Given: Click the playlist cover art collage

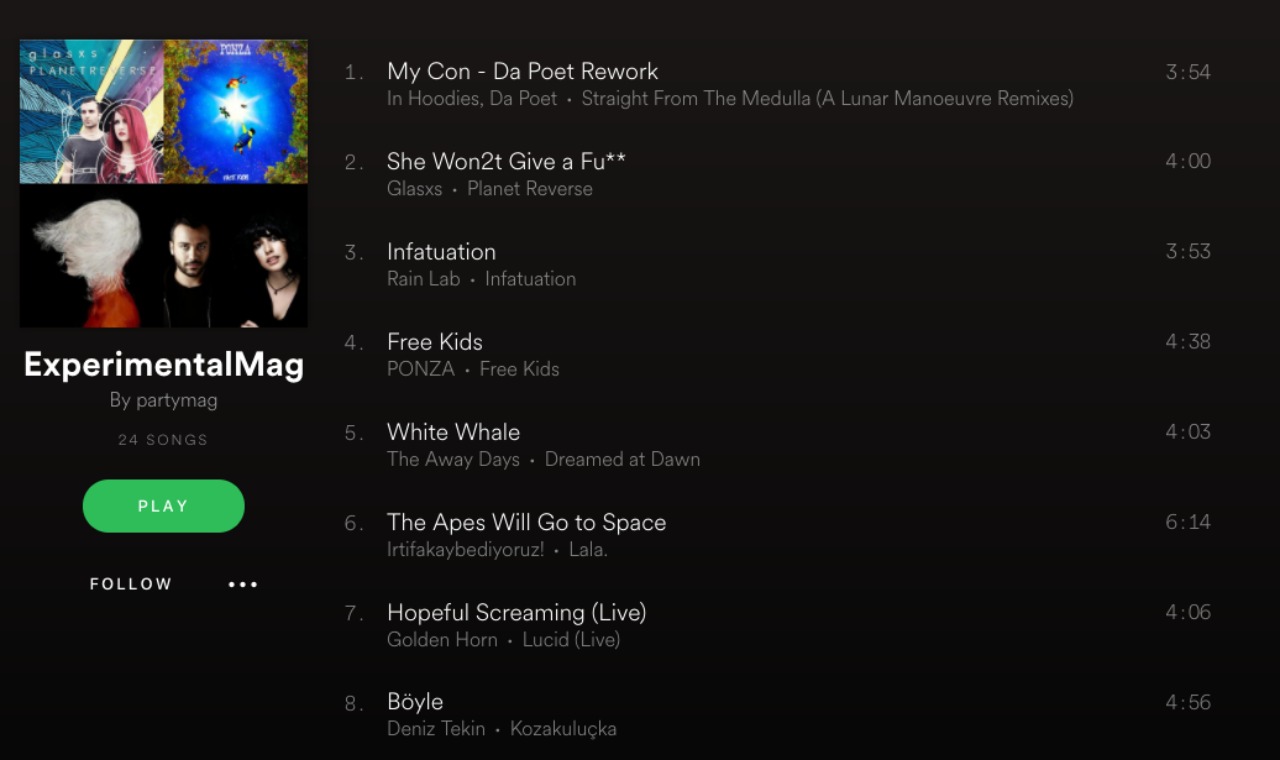Looking at the screenshot, I should (164, 183).
